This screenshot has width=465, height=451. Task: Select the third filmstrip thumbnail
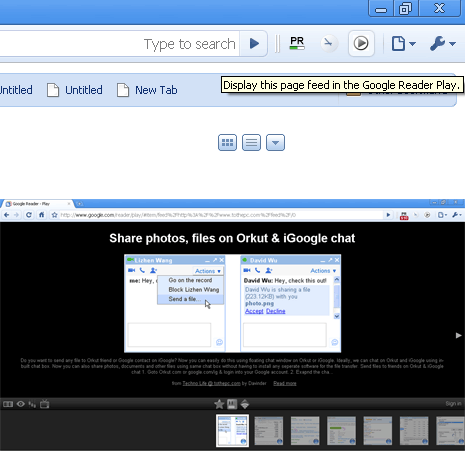[305, 430]
